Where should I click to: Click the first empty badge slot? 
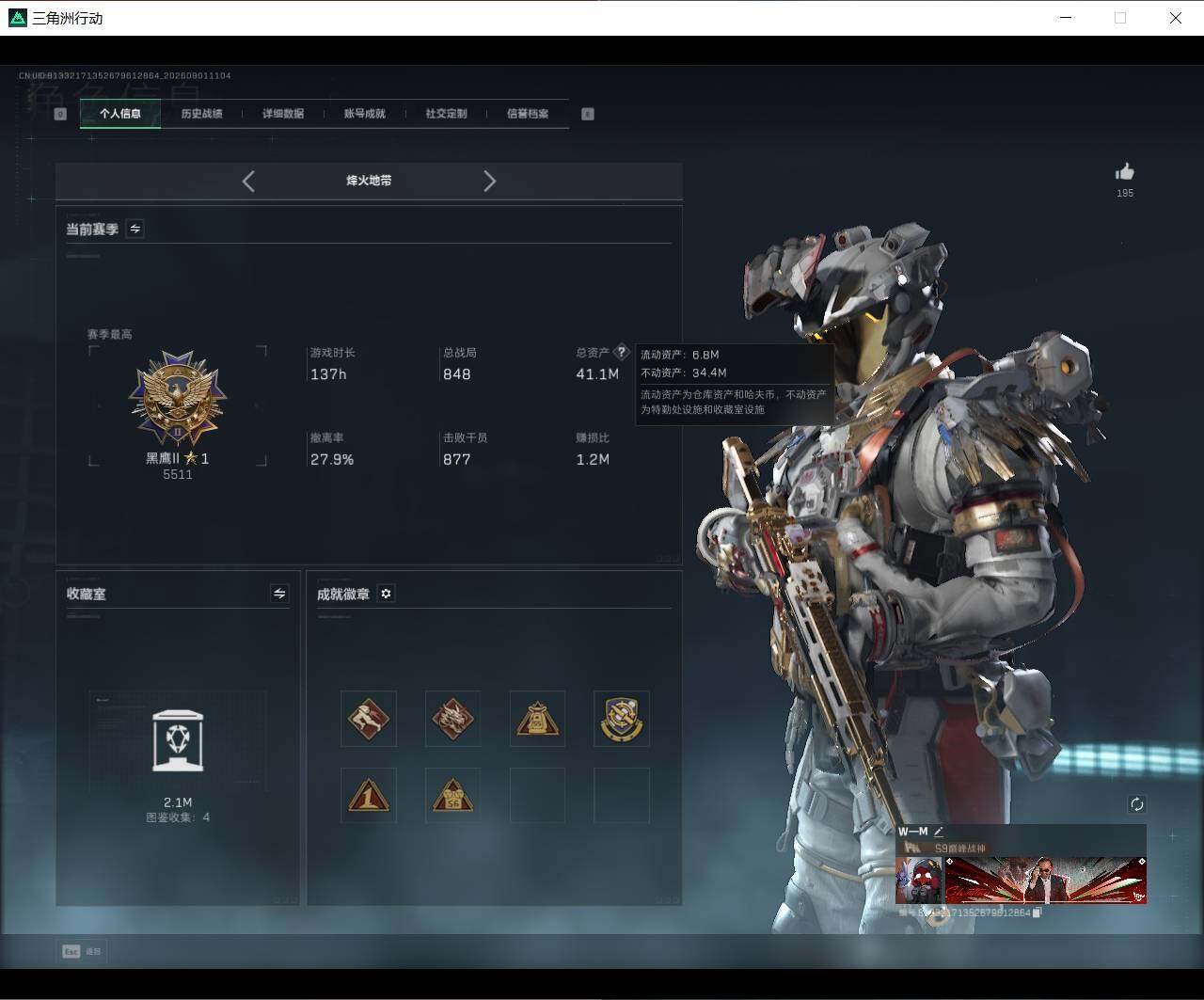click(537, 796)
